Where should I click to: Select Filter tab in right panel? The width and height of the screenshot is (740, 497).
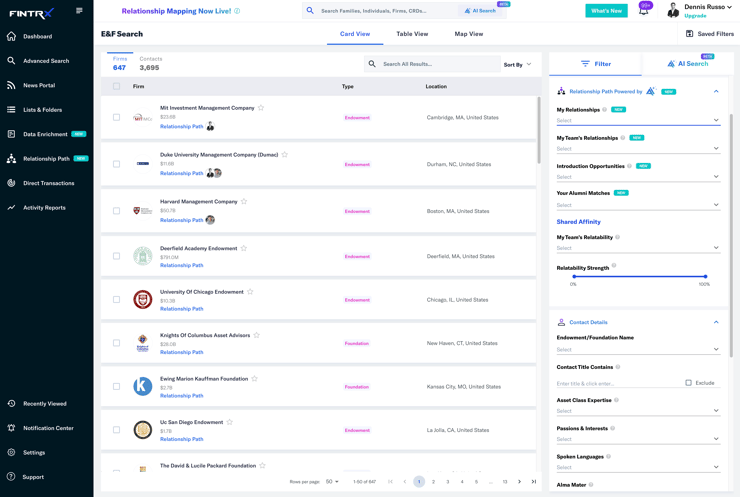click(x=596, y=64)
